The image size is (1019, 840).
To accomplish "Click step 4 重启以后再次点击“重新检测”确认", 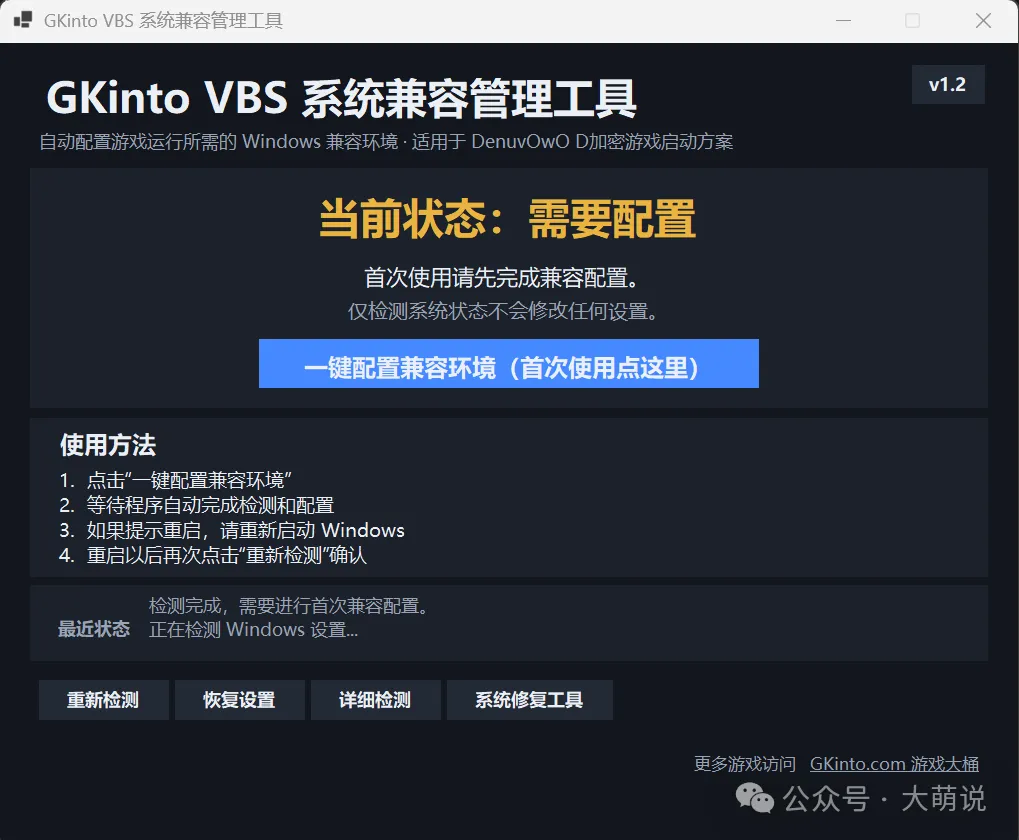I will point(213,555).
